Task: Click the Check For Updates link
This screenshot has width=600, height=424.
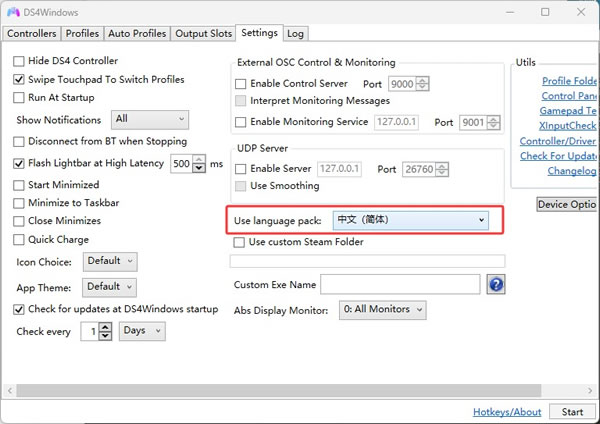Action: (x=558, y=156)
